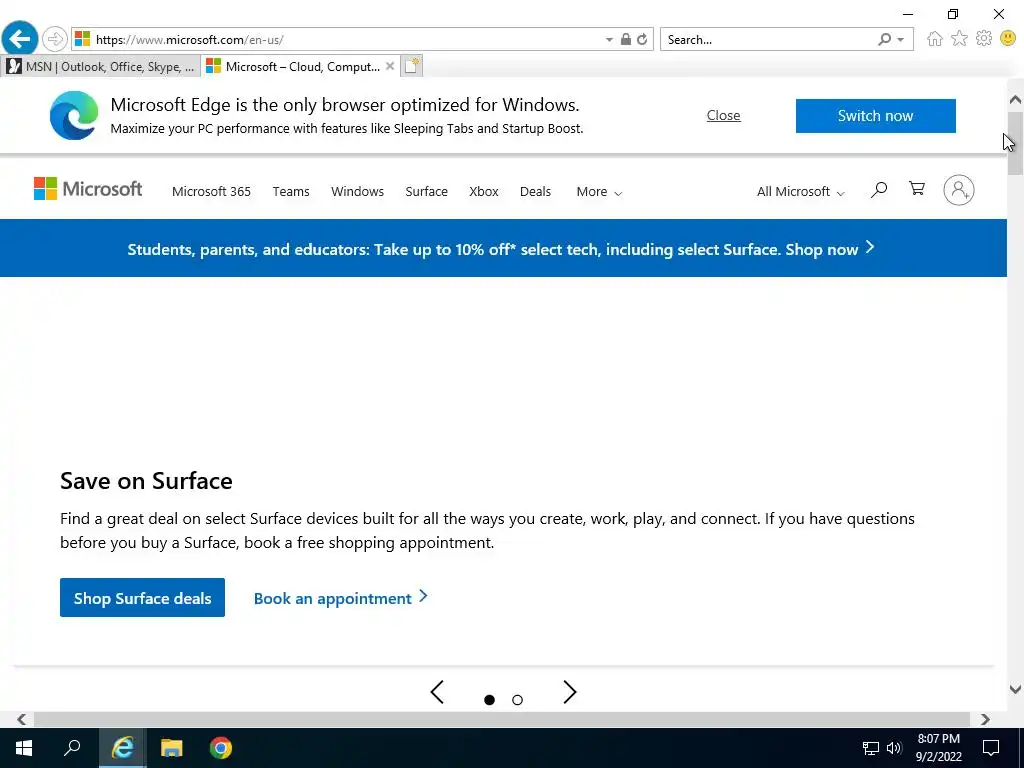Open the Windows Start menu
1024x768 pixels.
(24, 748)
